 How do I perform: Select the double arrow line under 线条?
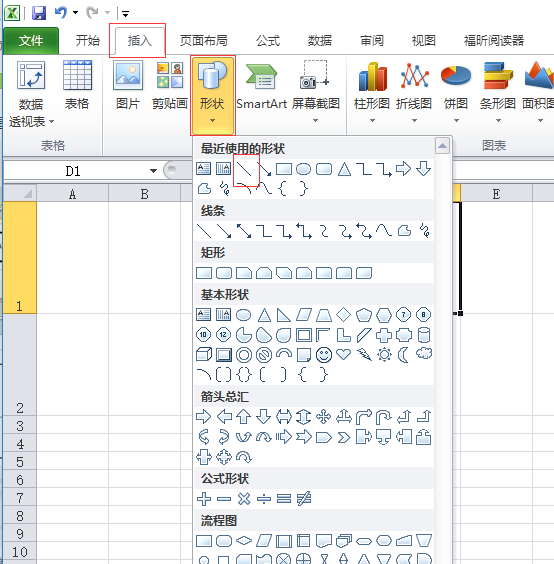244,231
